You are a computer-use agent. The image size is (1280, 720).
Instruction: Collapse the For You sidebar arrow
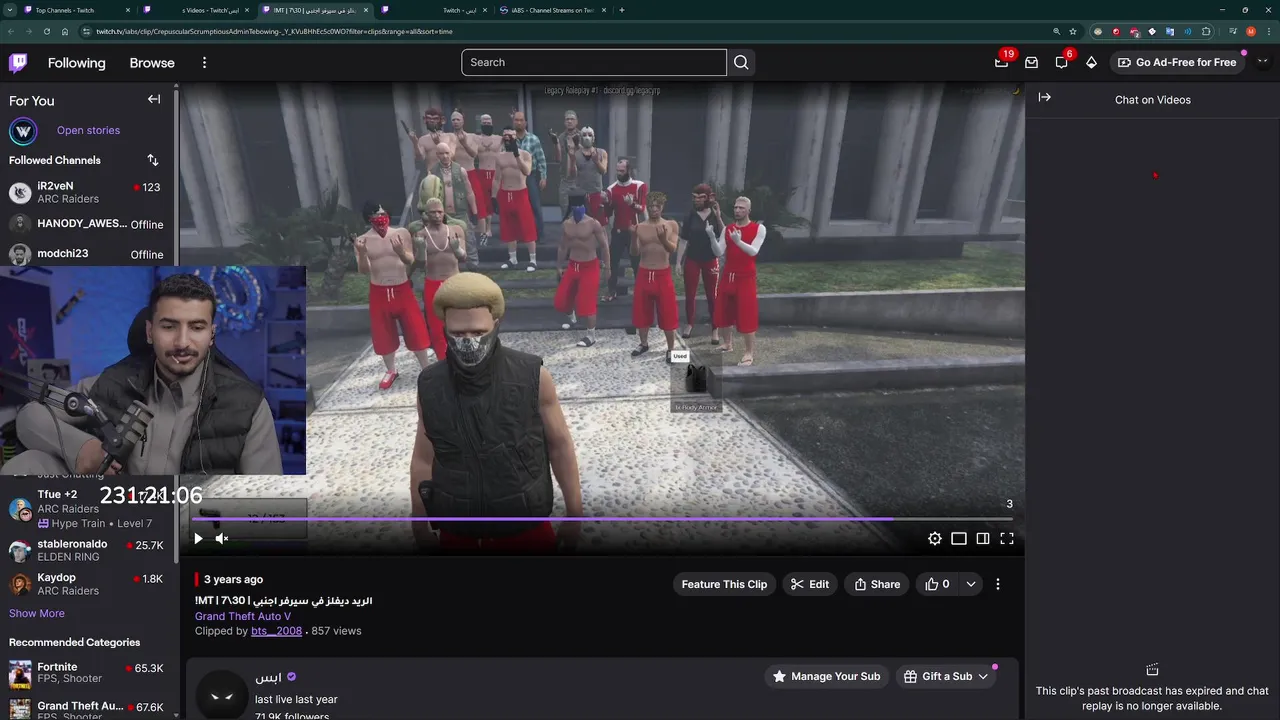click(x=154, y=99)
